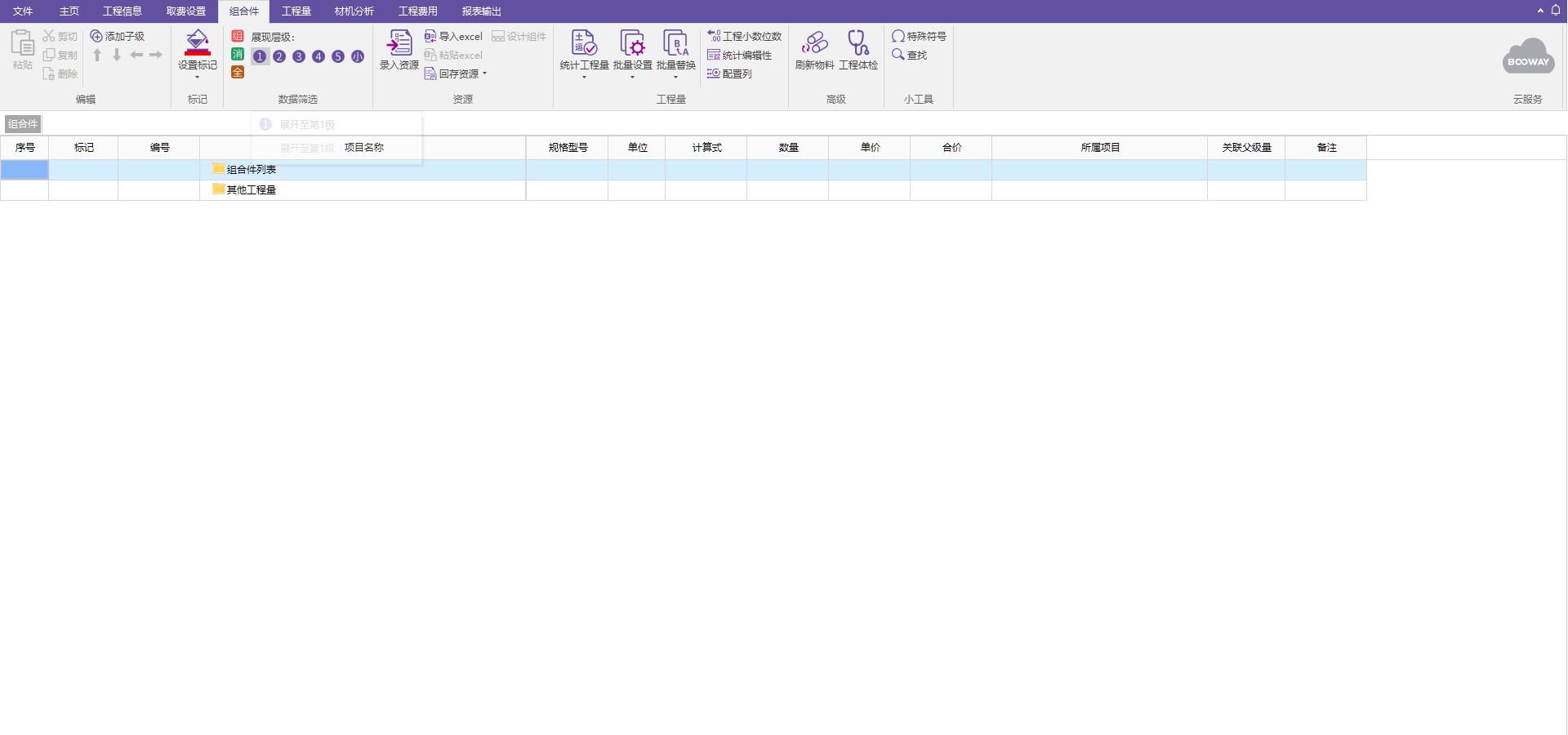Click the 导入excel icon
1568x735 pixels.
point(430,36)
